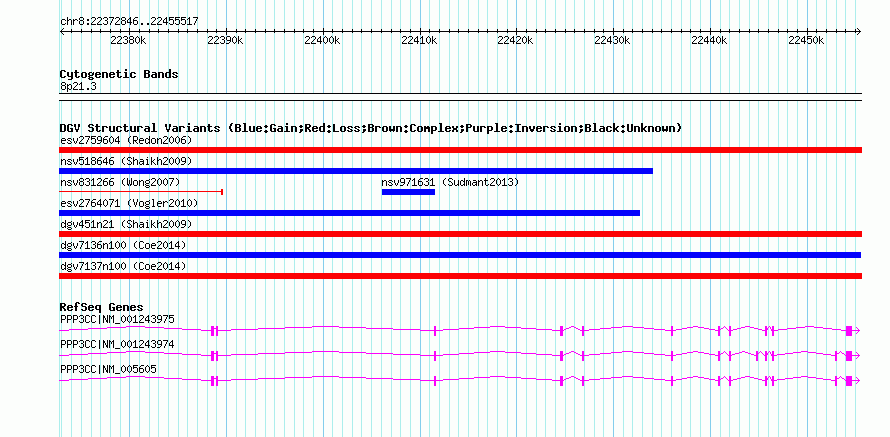Click the dgv7136n100 (Coe2014) label
The image size is (890, 437).
click(123, 245)
